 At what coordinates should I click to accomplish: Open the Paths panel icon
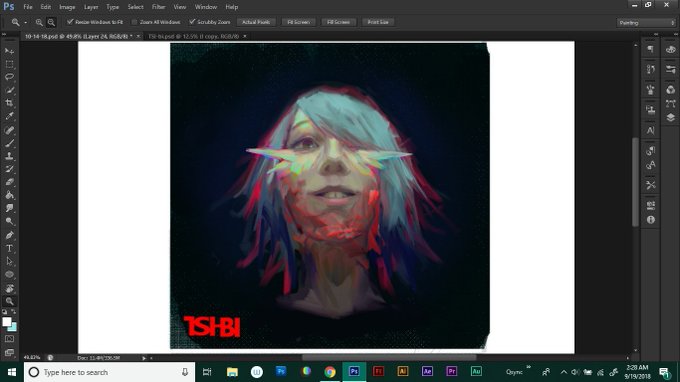coord(670,103)
